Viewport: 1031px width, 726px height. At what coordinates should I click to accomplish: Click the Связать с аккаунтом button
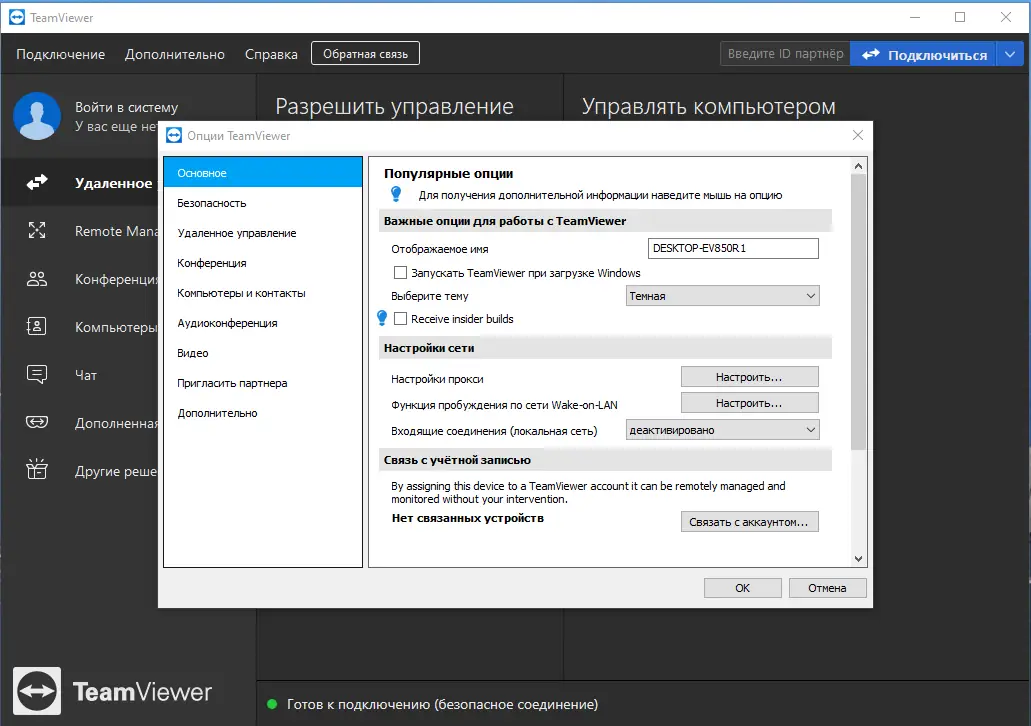750,521
